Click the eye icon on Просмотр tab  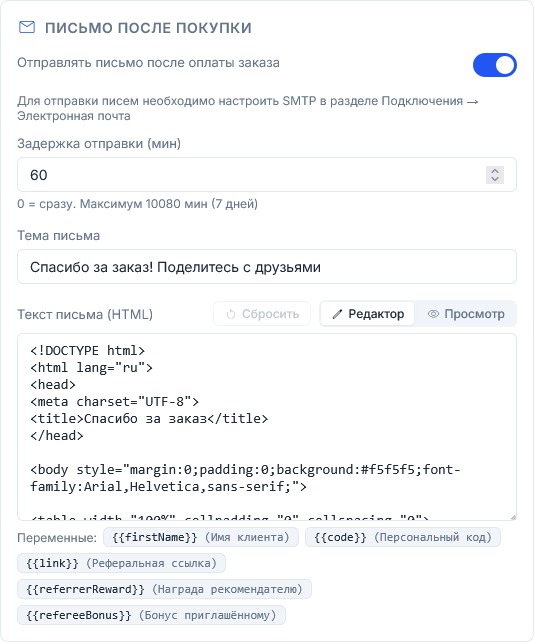tap(433, 314)
